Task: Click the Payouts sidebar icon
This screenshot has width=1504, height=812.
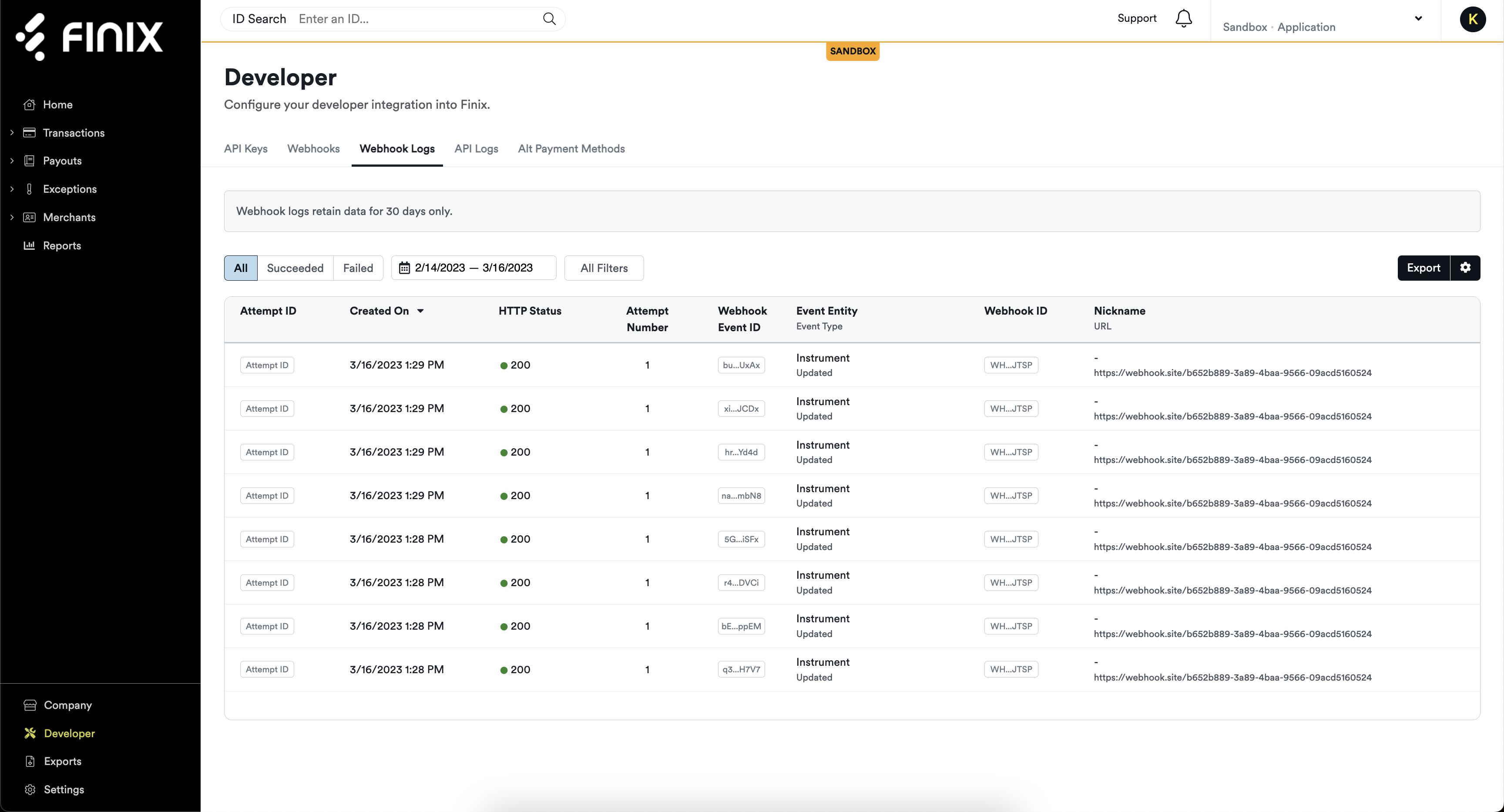Action: point(29,161)
